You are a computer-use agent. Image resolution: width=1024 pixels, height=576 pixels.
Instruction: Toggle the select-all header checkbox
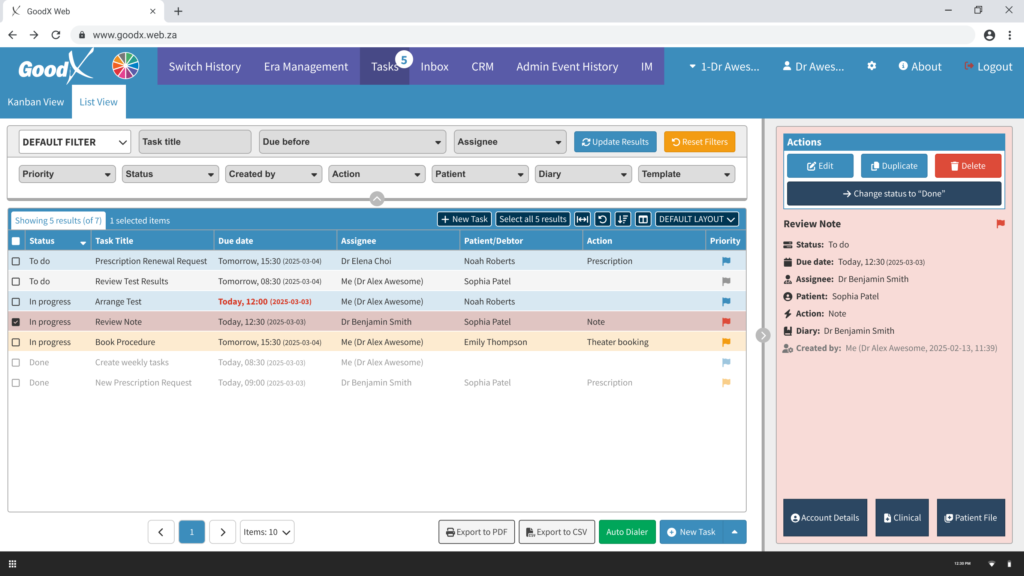(x=16, y=241)
